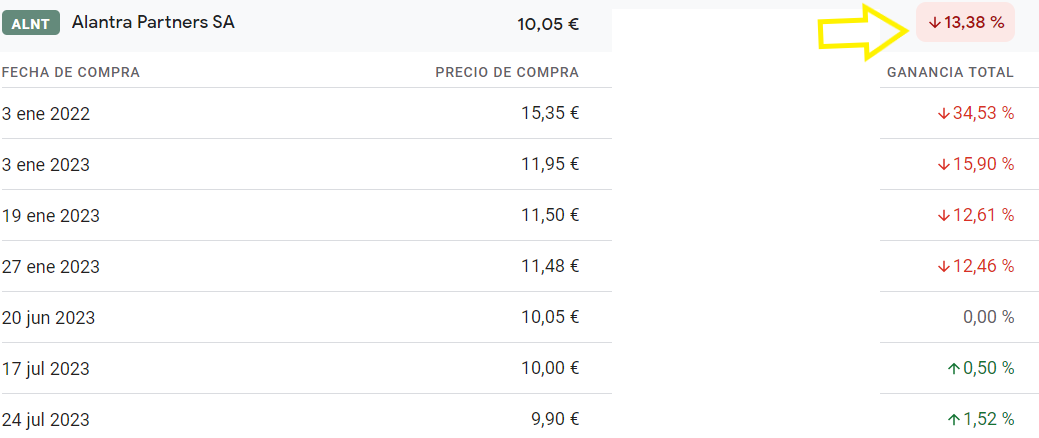Click the ALNT ticker badge

31,23
